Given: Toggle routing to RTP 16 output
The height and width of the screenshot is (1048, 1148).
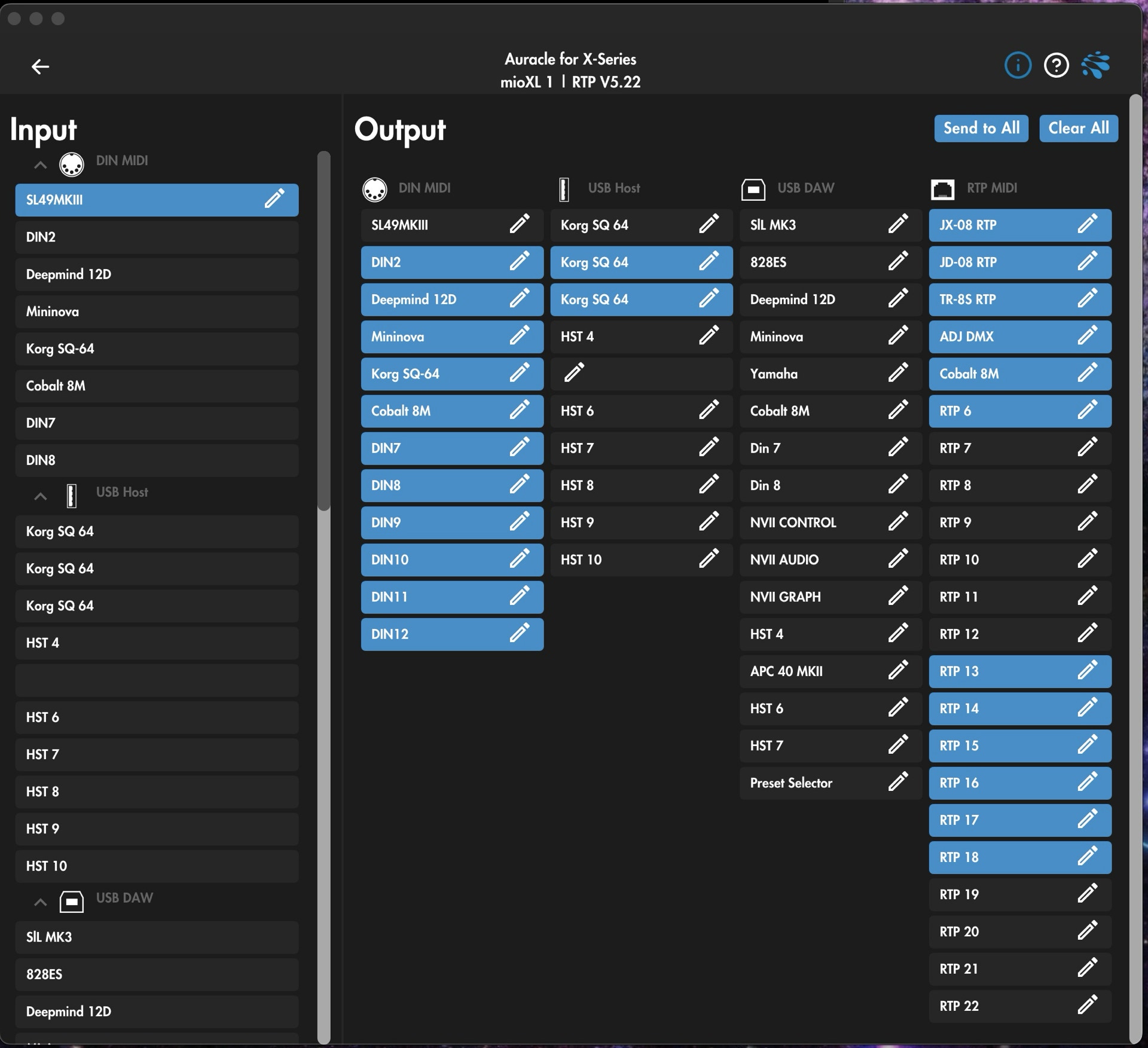Looking at the screenshot, I should coord(1020,783).
